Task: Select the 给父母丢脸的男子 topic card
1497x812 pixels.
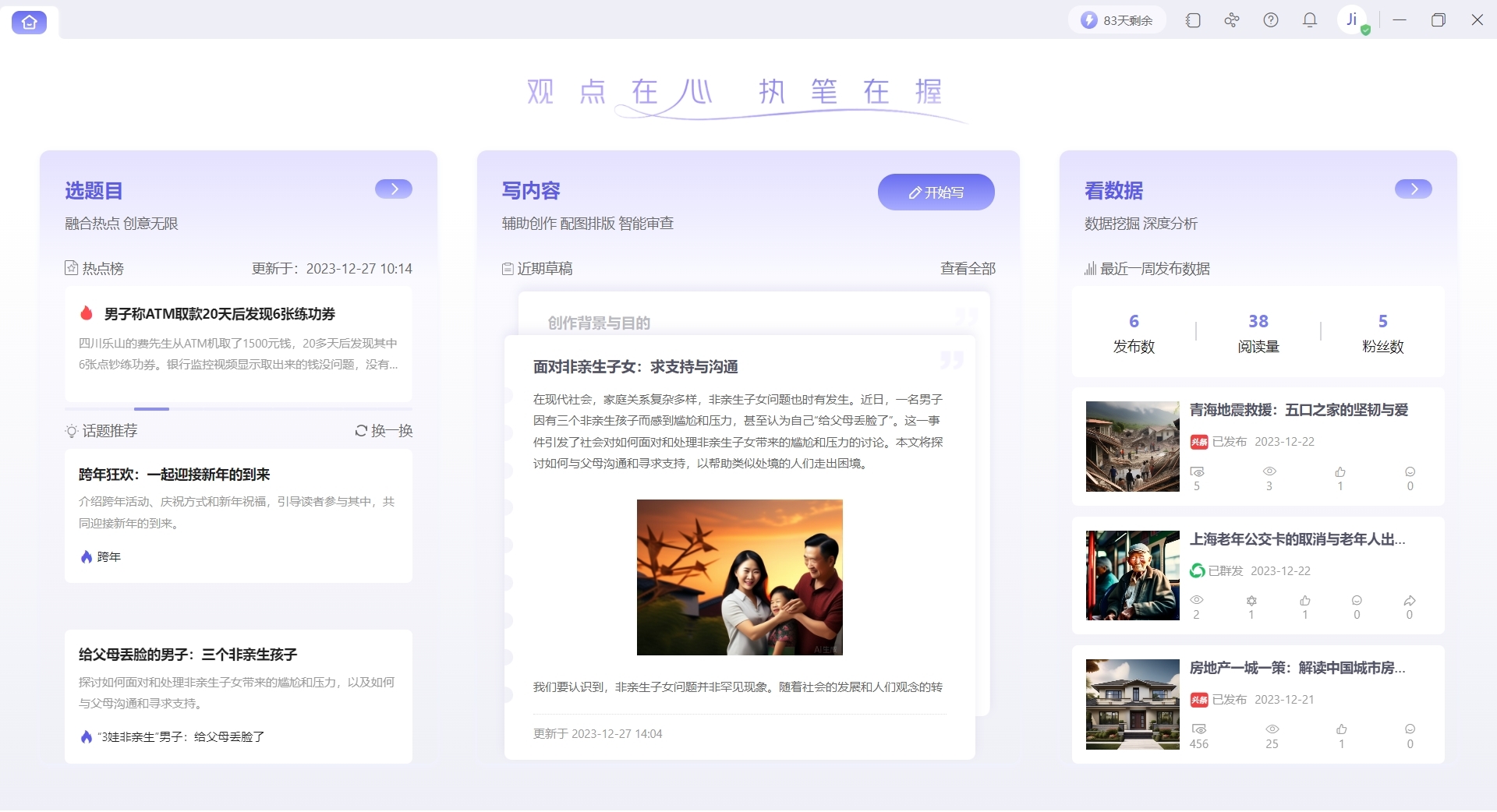Action: [238, 695]
